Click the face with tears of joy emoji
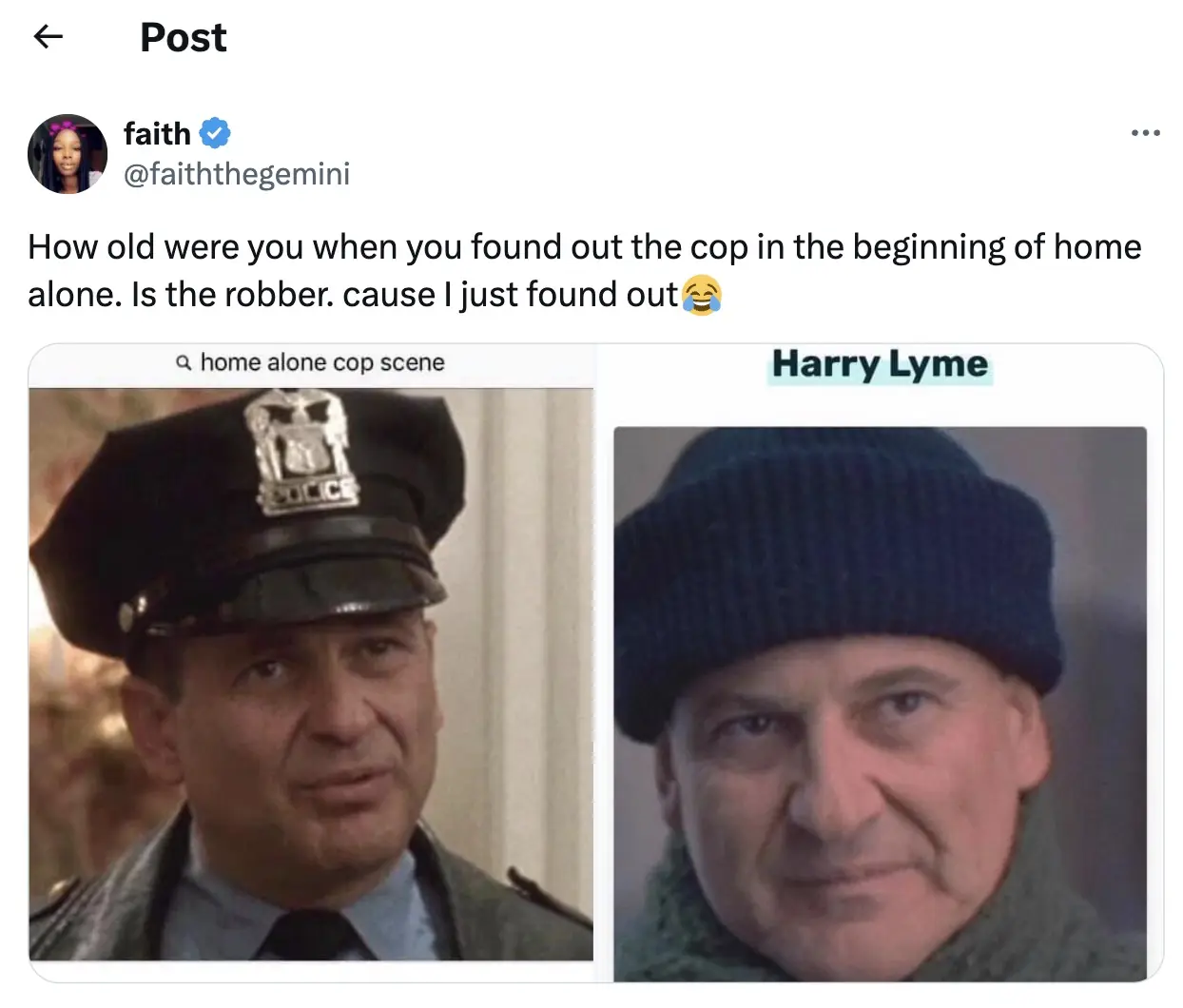 (702, 295)
